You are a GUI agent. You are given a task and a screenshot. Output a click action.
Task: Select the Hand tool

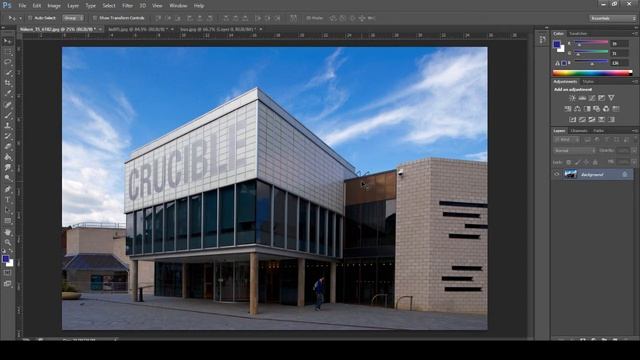[x=7, y=232]
